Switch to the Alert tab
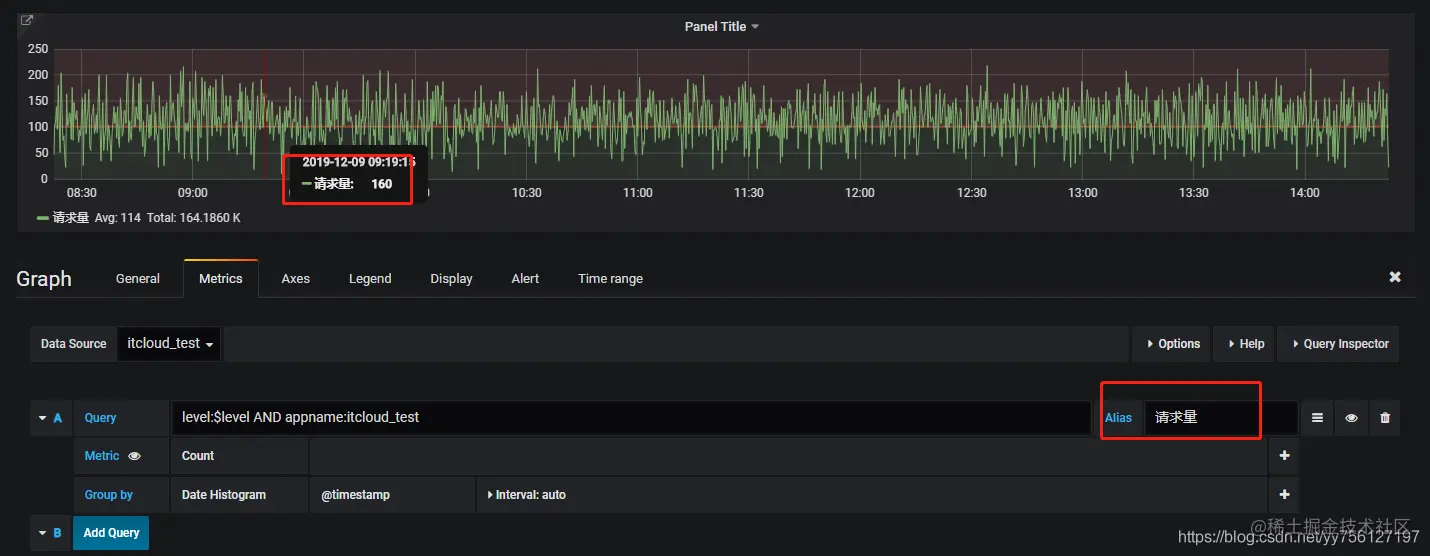Viewport: 1430px width, 556px height. (x=525, y=279)
